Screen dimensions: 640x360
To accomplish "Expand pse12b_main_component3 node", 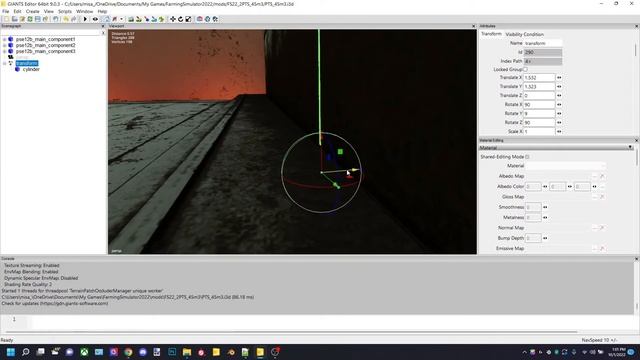I will coord(4,51).
